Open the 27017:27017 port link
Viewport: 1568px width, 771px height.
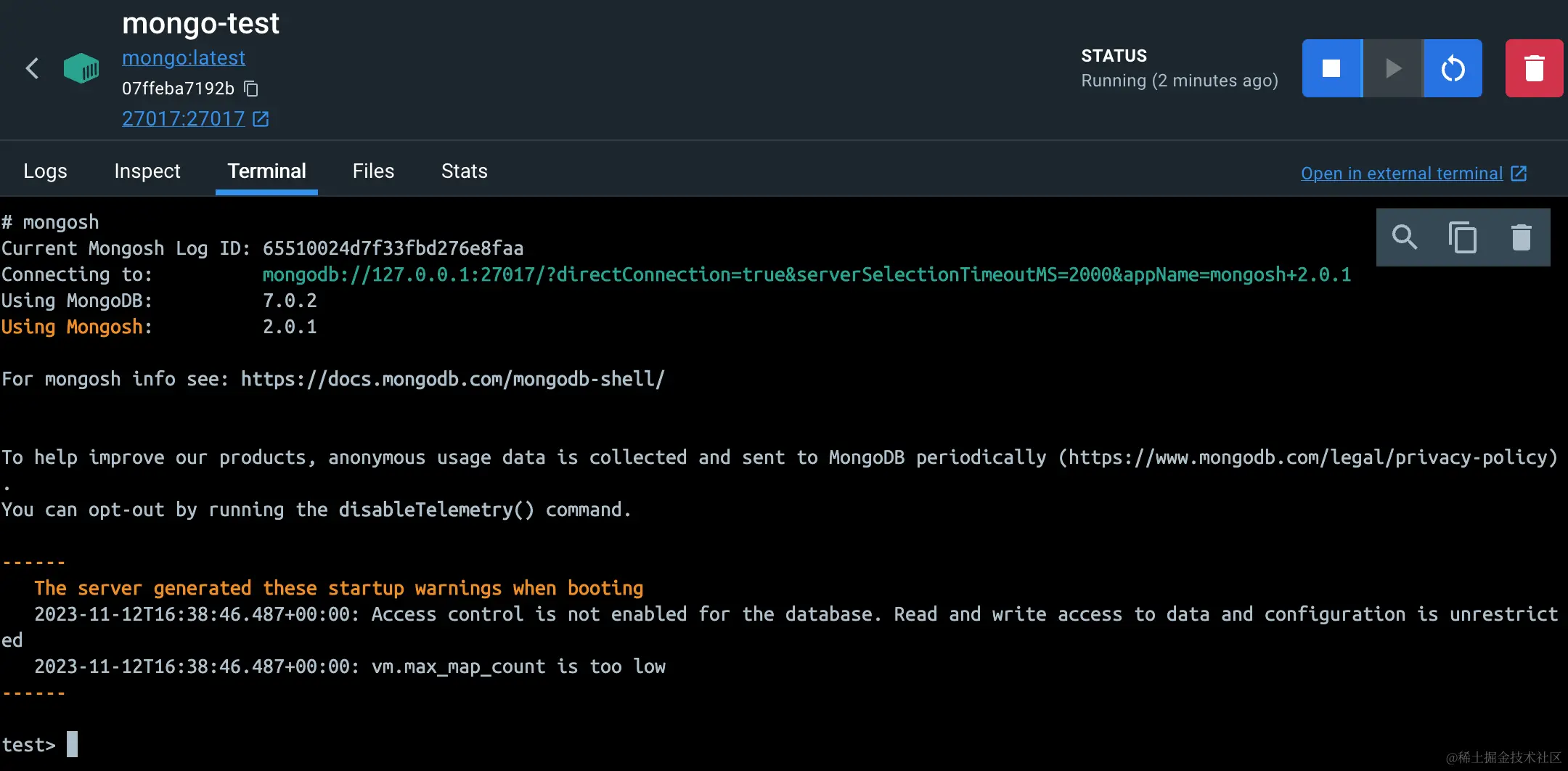184,118
